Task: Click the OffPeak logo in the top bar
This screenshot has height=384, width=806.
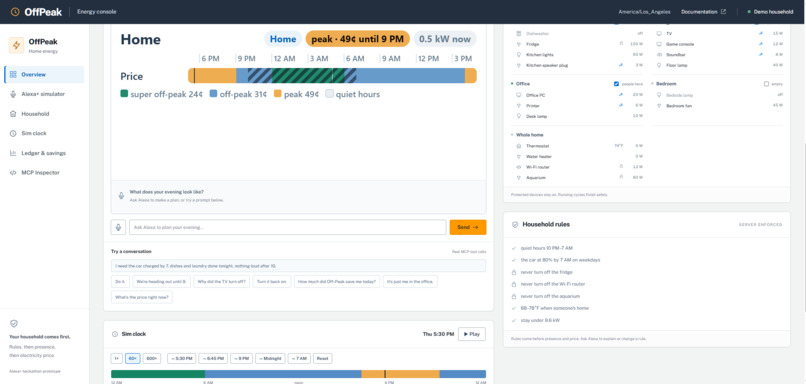Action: [36, 12]
